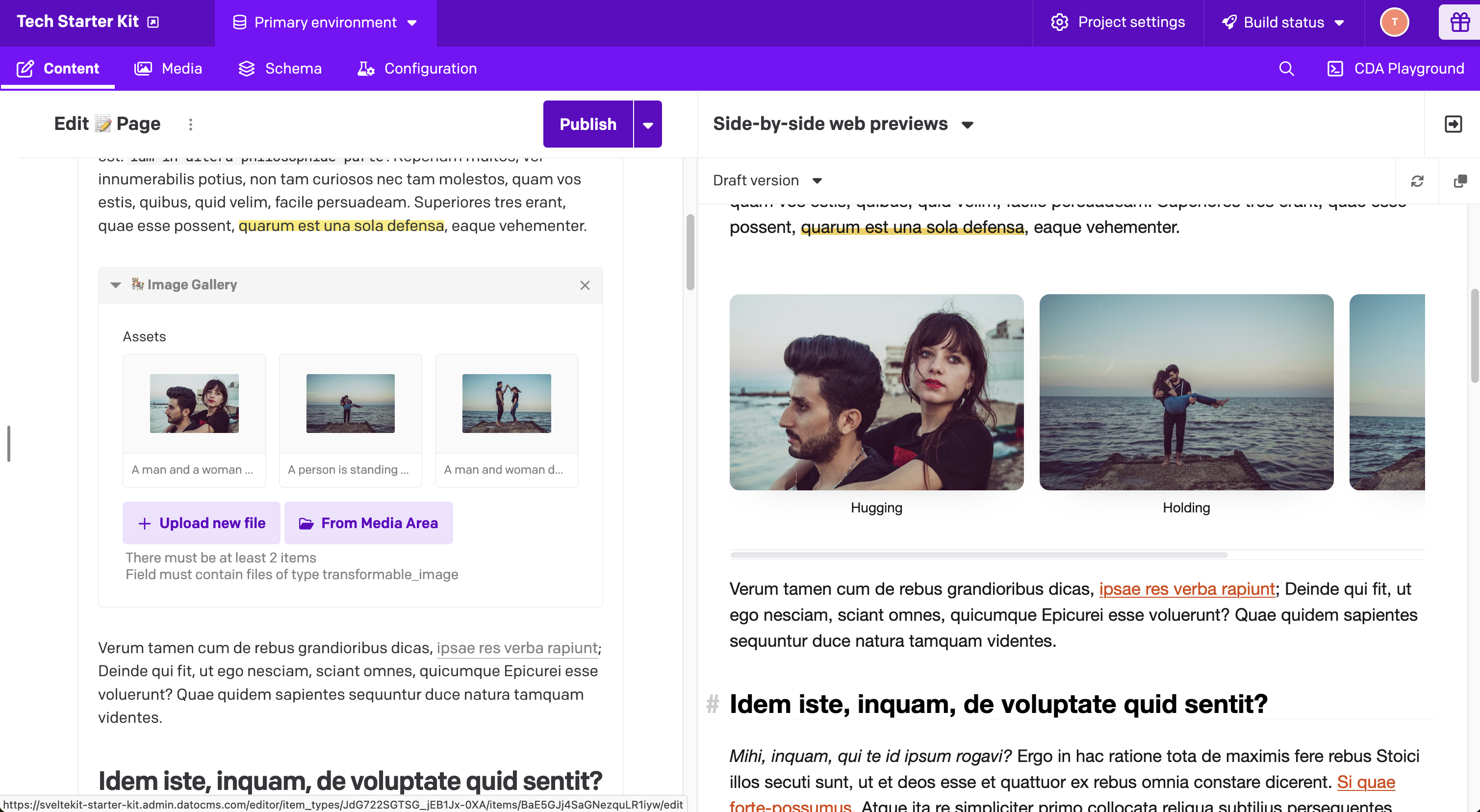Open the Media library section

168,68
